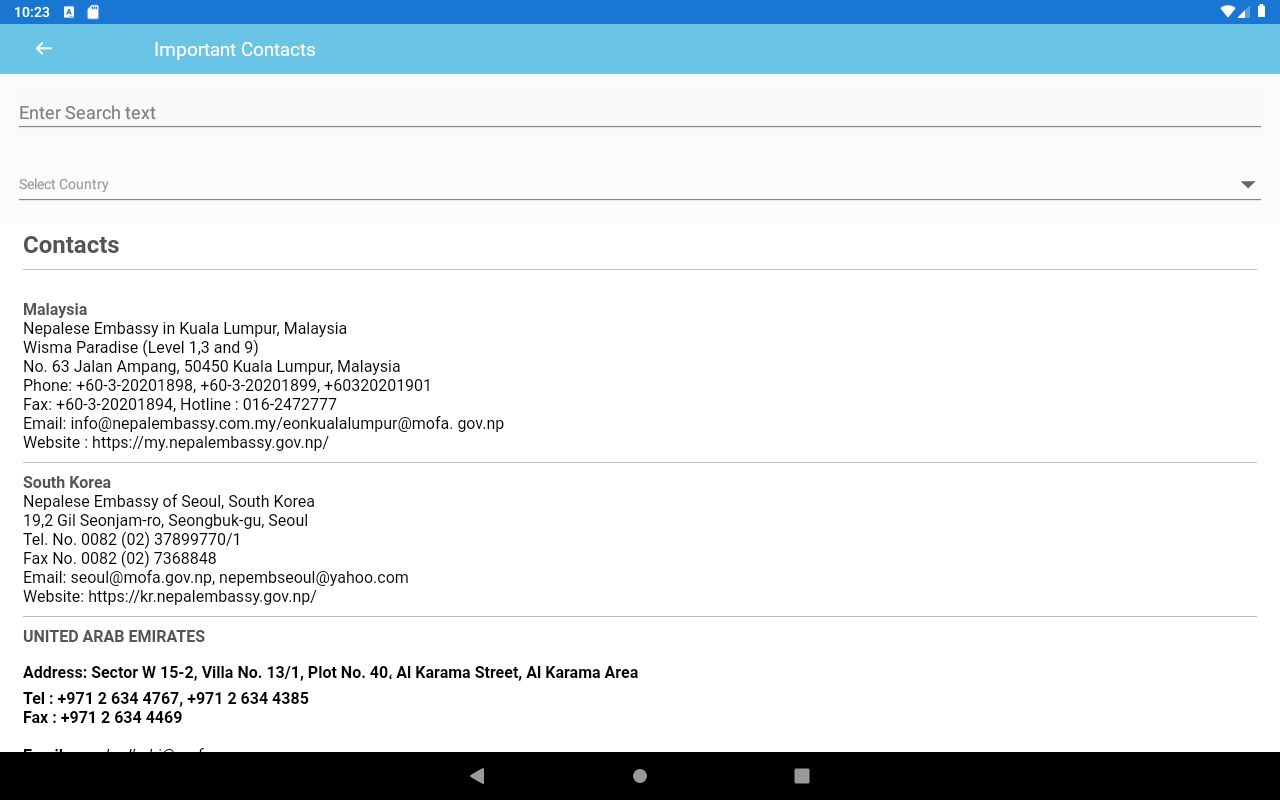The width and height of the screenshot is (1280, 800).
Task: Click the UAE Fax +971 2 634 4469 line
Action: pos(103,718)
